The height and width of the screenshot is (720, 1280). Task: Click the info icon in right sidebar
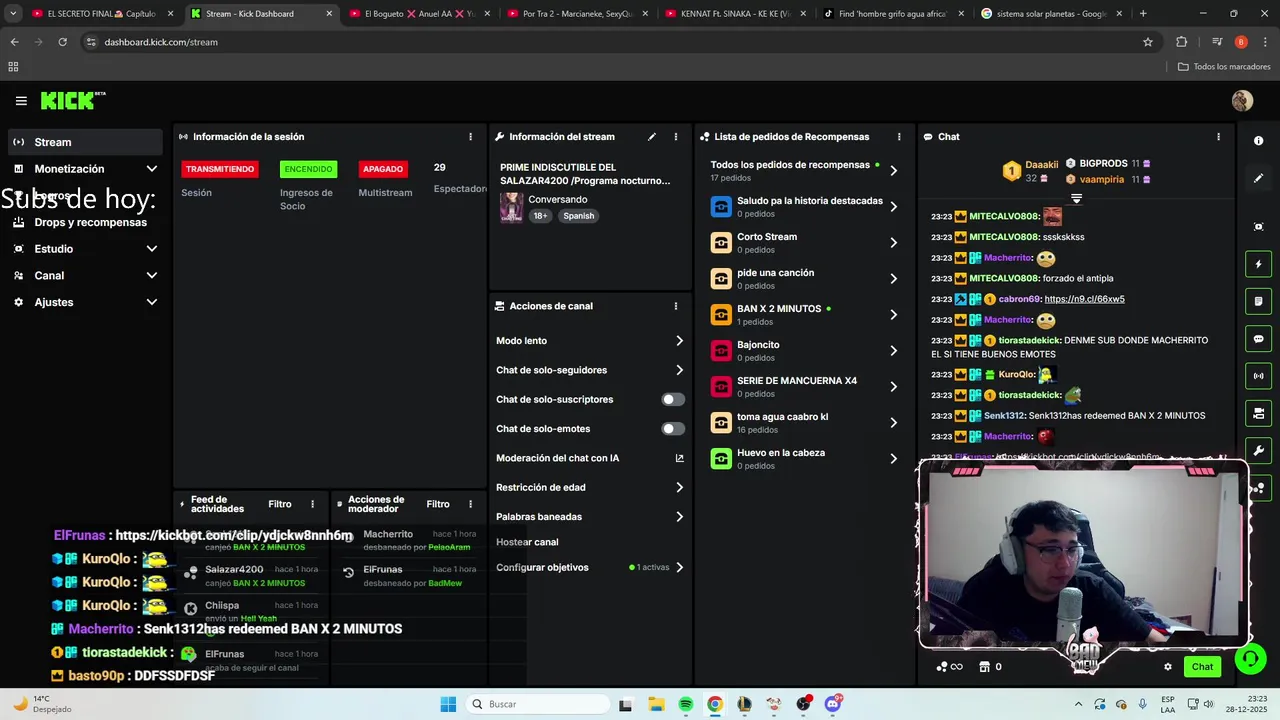click(1258, 141)
